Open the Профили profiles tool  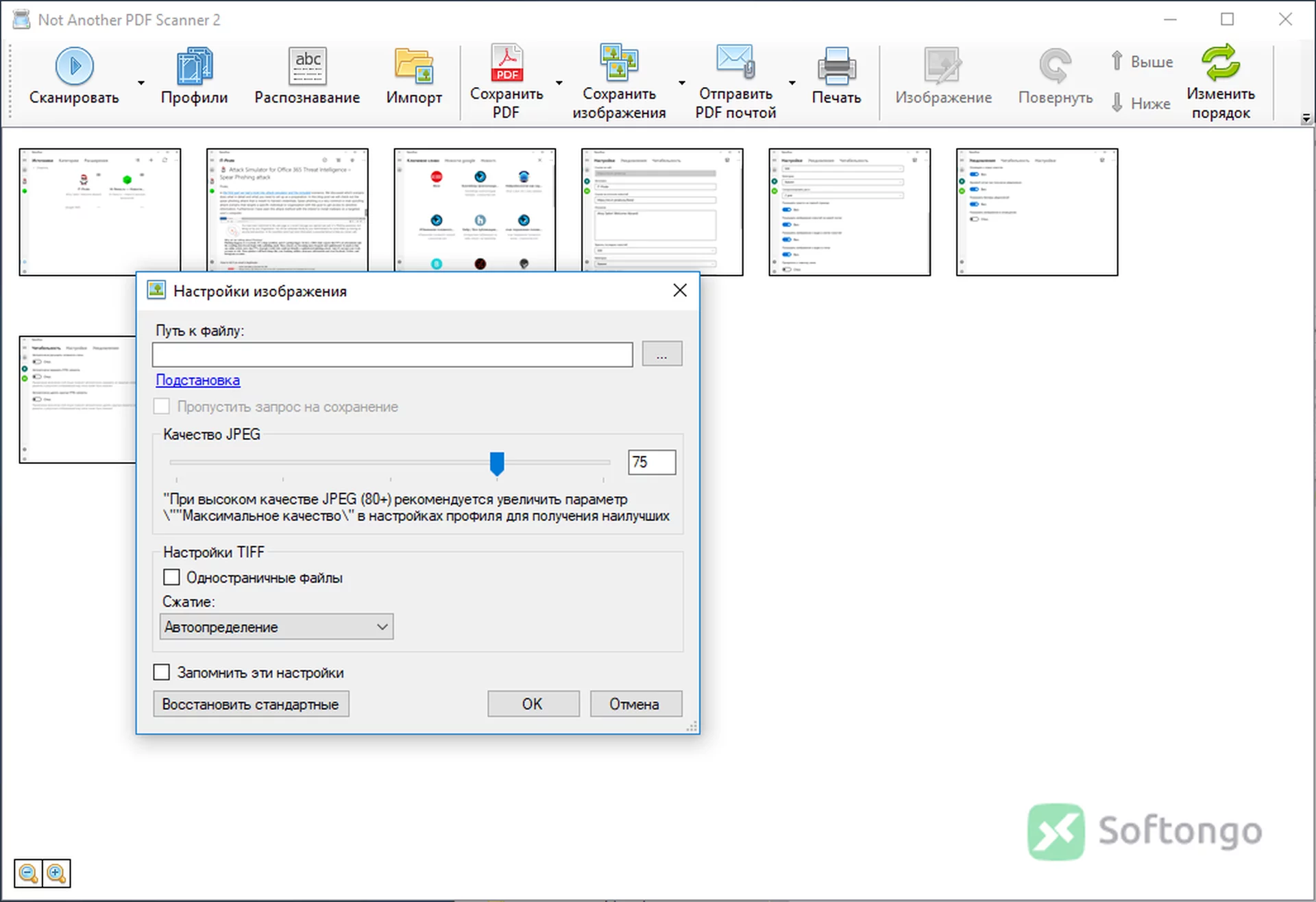(x=195, y=75)
